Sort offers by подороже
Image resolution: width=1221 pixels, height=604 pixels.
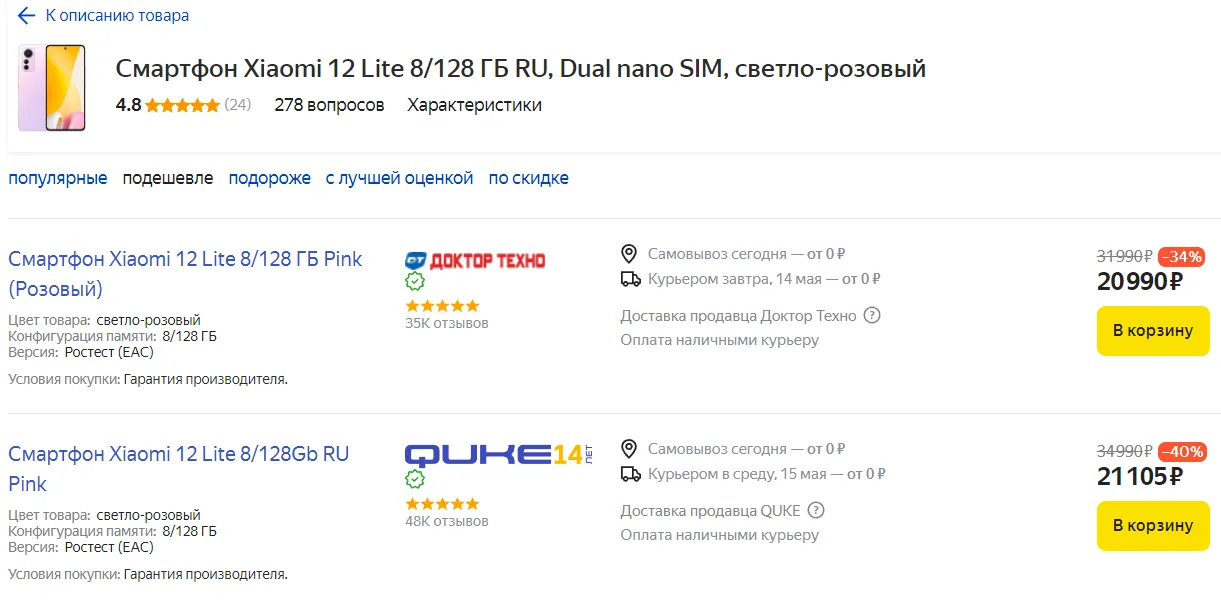[x=269, y=178]
